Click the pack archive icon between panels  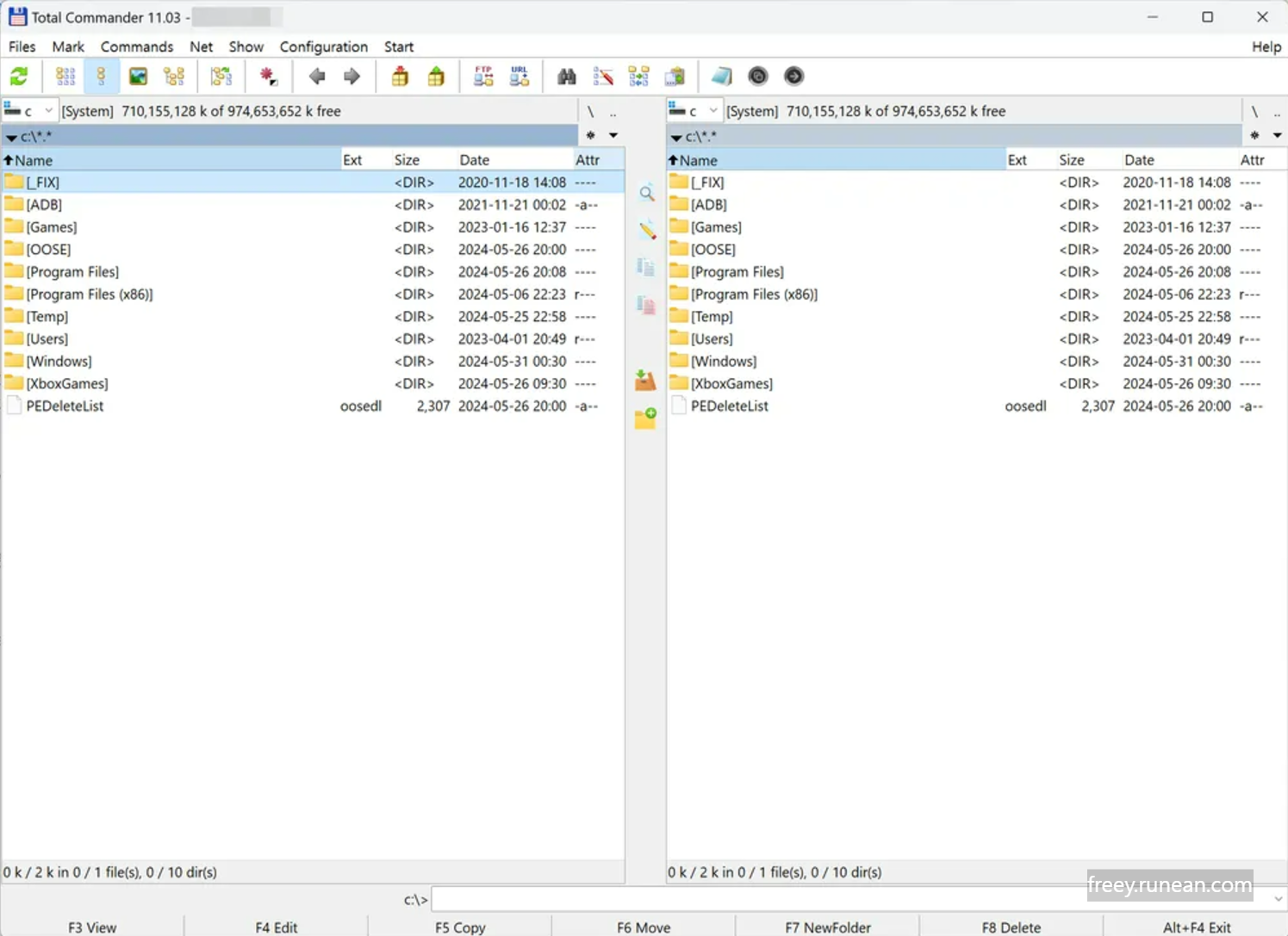(645, 380)
